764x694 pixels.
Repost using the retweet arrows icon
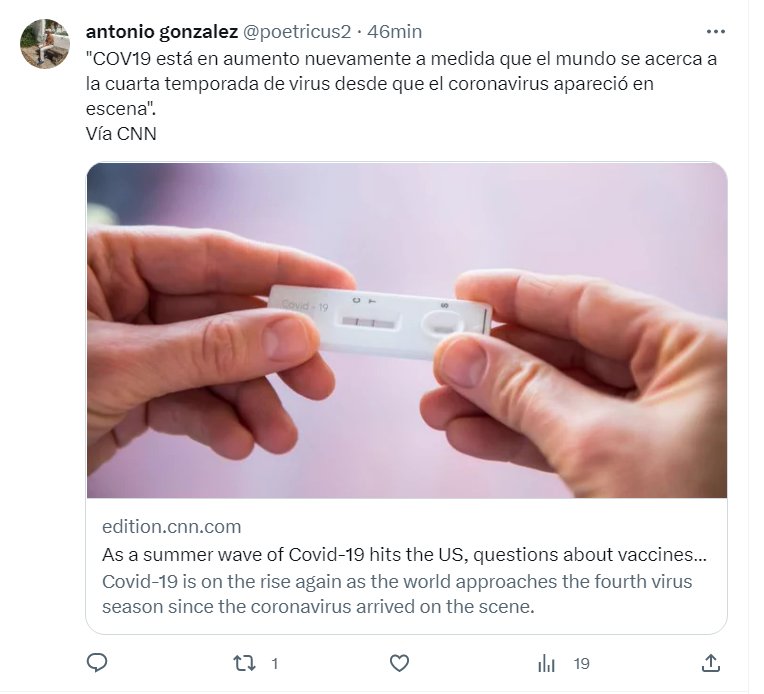coord(244,663)
